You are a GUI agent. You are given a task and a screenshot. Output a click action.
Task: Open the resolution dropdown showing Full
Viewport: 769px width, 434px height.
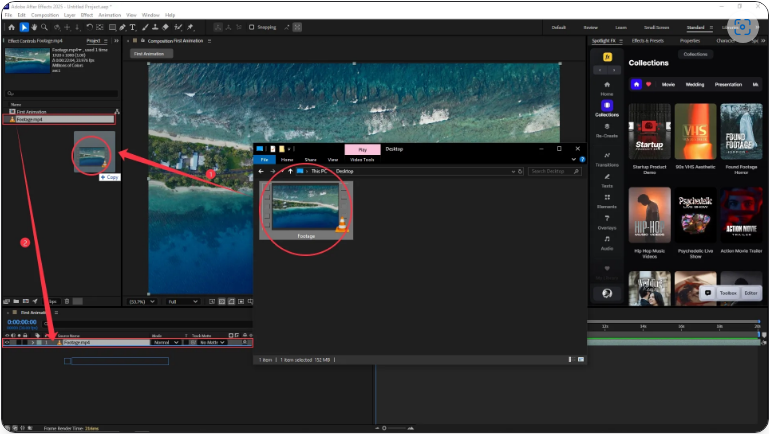pyautogui.click(x=182, y=302)
